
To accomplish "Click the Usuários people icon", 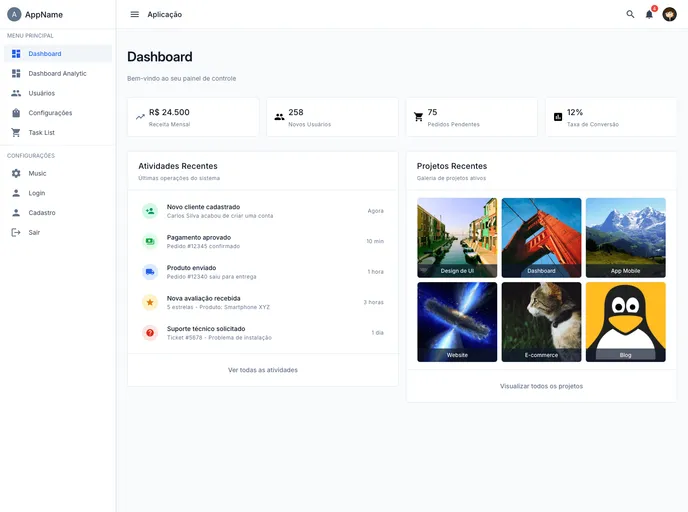I will click(16, 93).
